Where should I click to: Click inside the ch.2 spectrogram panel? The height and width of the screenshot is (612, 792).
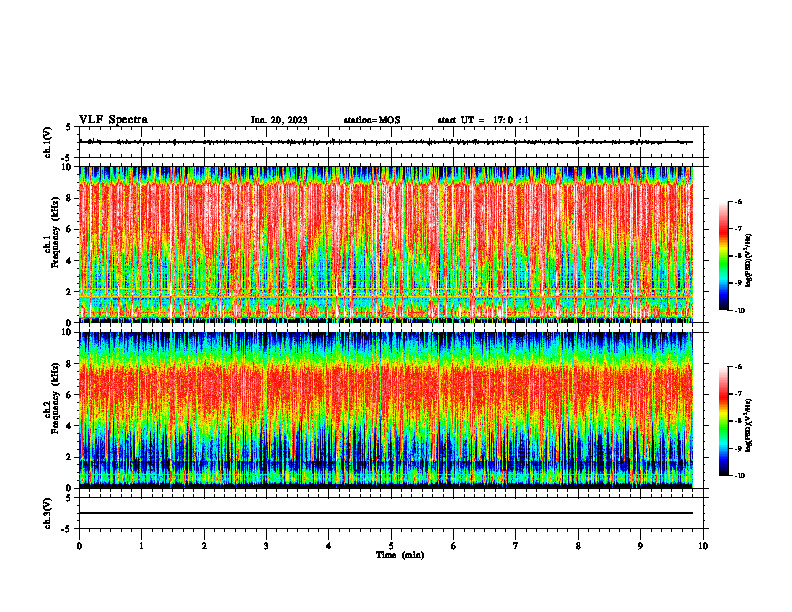pos(386,410)
